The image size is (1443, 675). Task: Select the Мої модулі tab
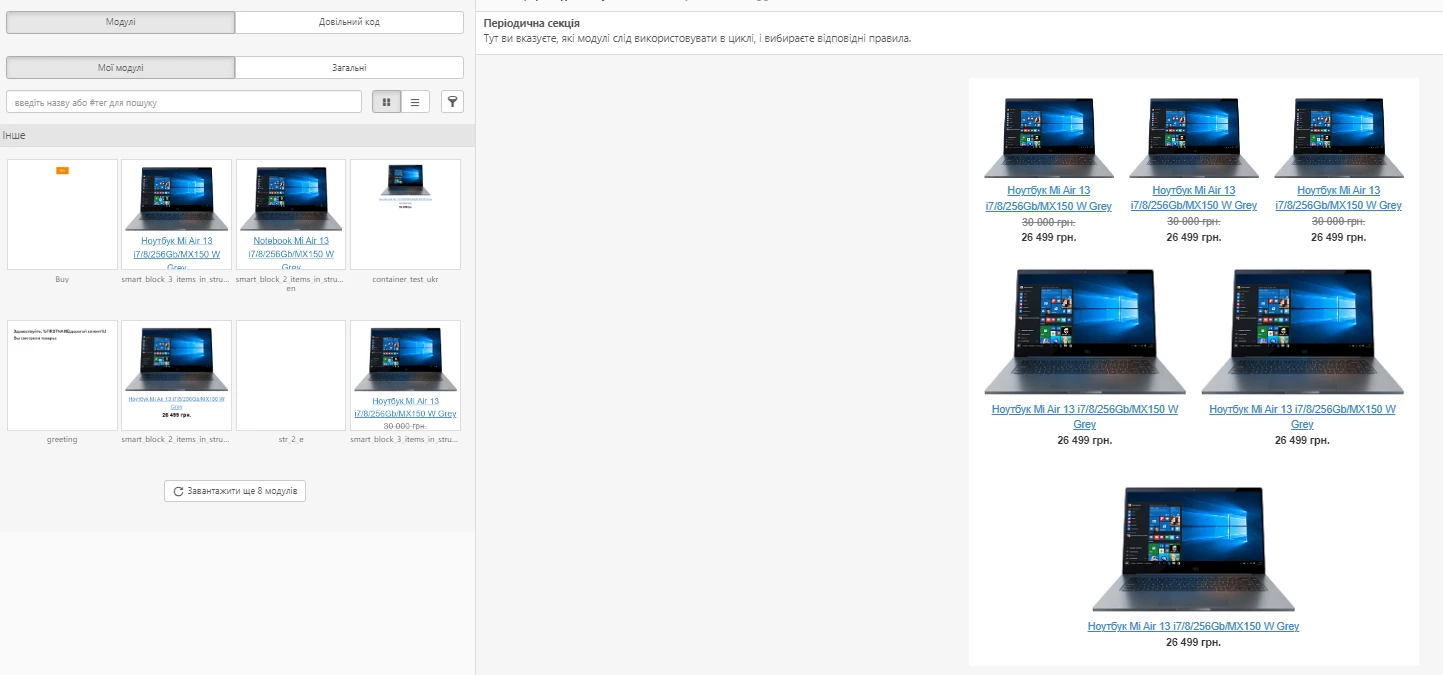[x=120, y=68]
